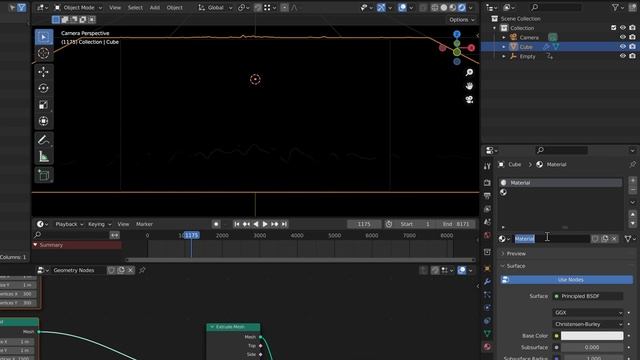Open the Render properties tab

pos(487,182)
